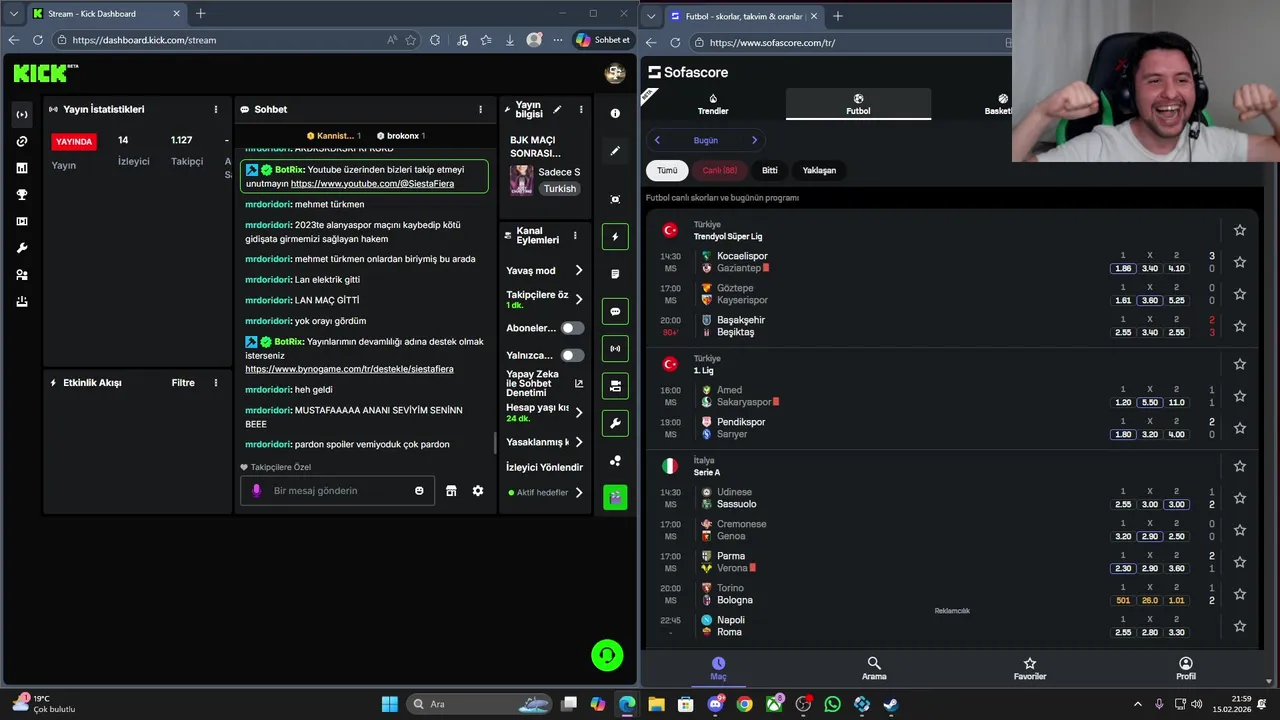Open Kanal Eylemleri panel three-dot menu
This screenshot has width=1280, height=720.
coord(575,236)
